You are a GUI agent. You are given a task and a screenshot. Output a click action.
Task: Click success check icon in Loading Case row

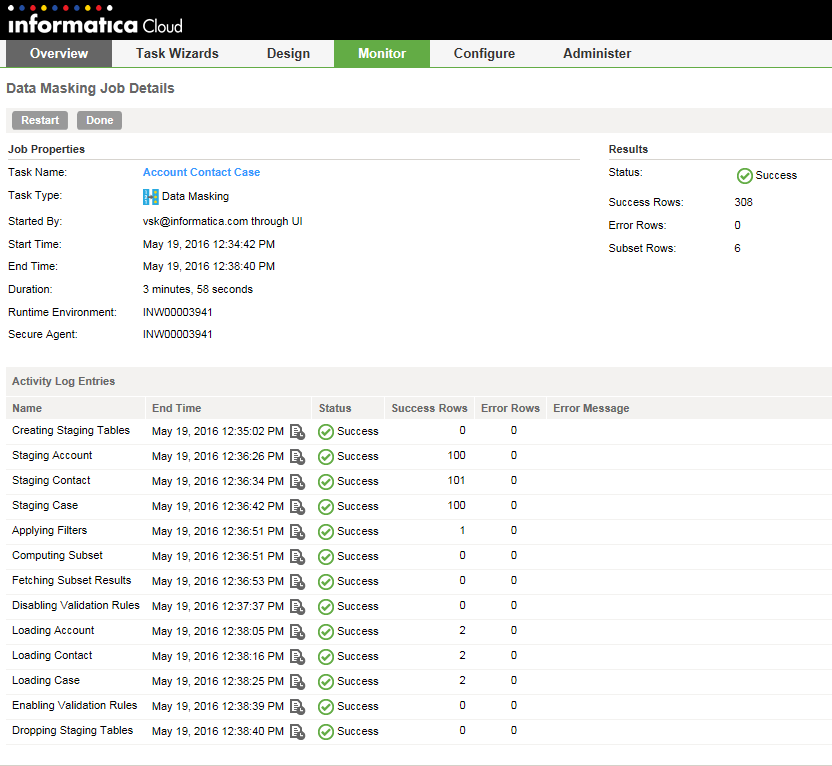click(326, 682)
